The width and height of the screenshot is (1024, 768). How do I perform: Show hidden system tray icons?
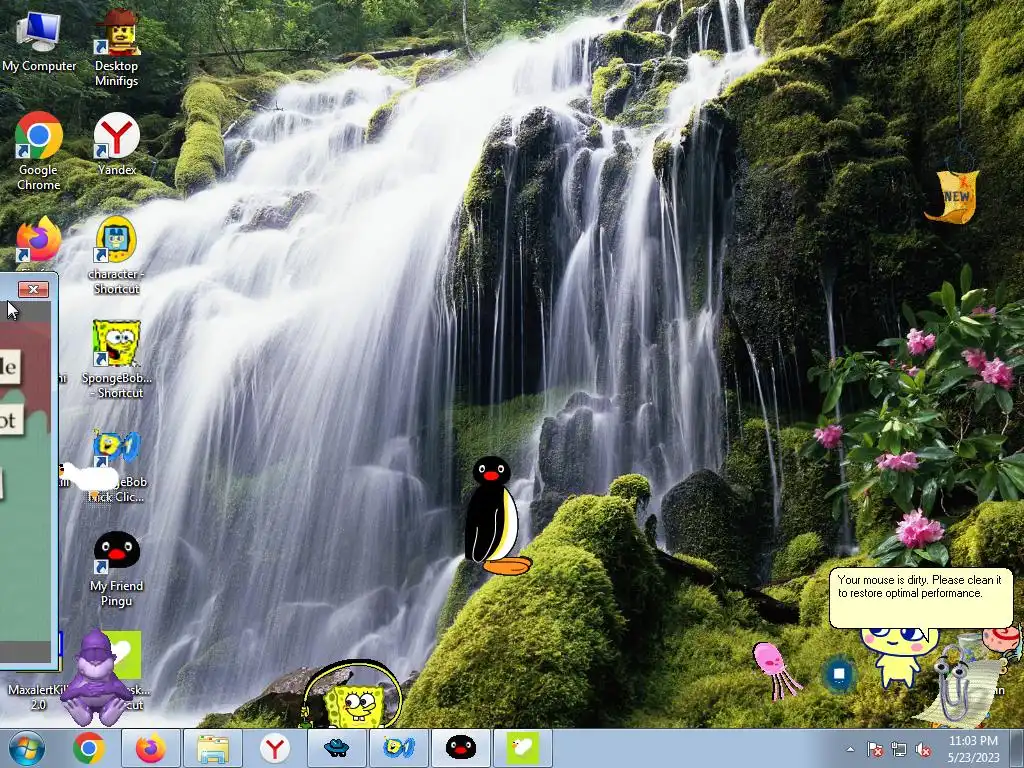(x=850, y=750)
